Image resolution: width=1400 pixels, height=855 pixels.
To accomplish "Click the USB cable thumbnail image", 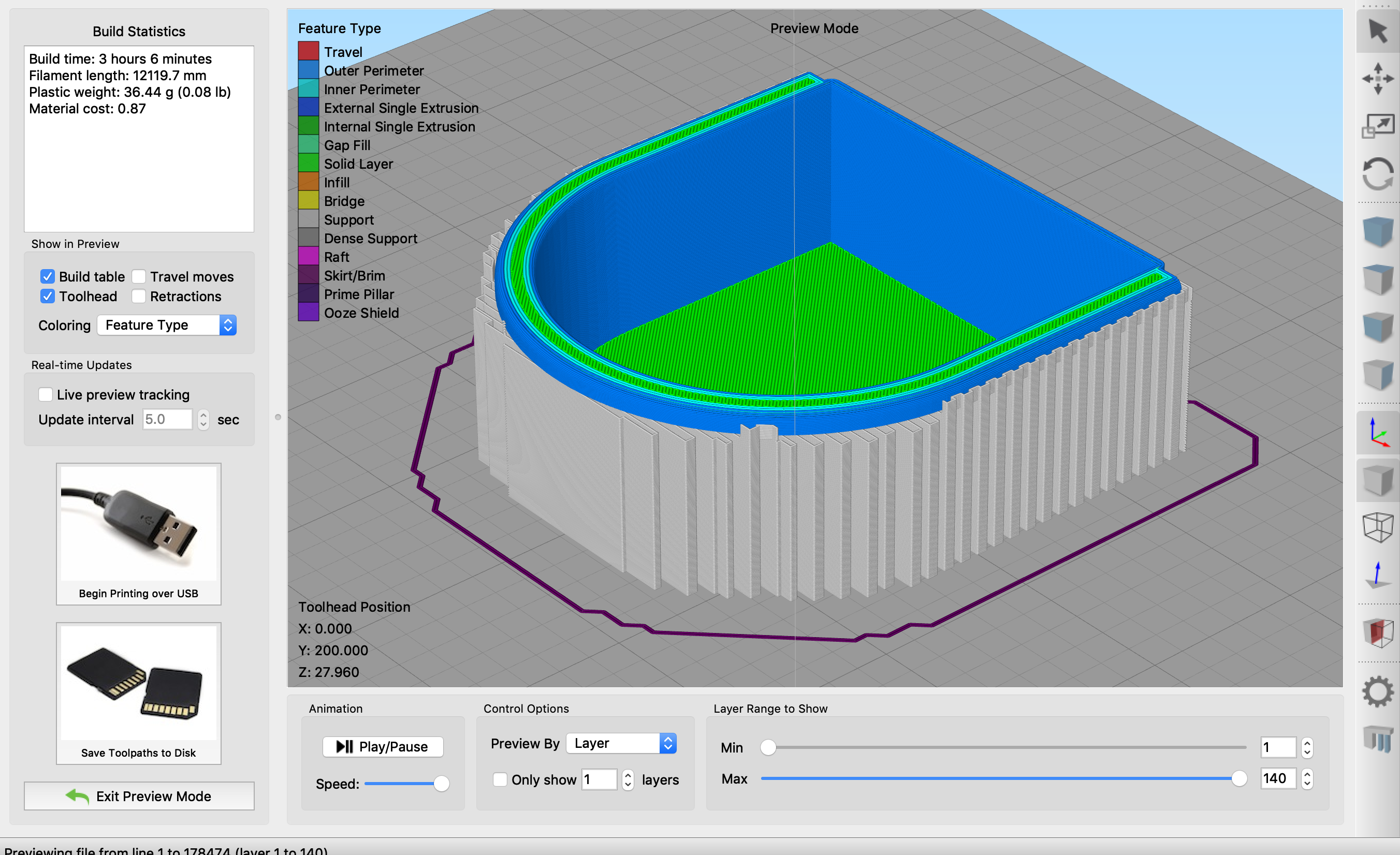I will point(139,523).
